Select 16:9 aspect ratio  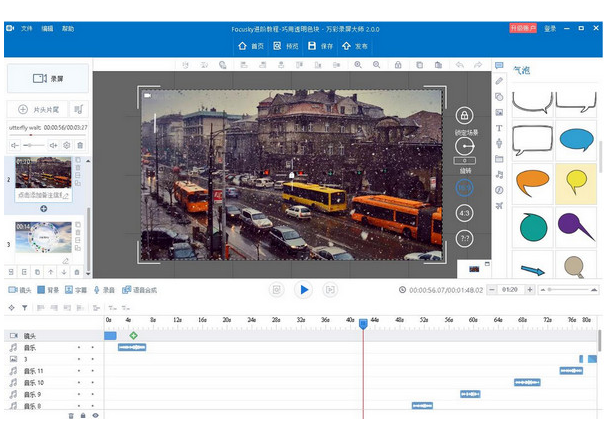(x=464, y=188)
